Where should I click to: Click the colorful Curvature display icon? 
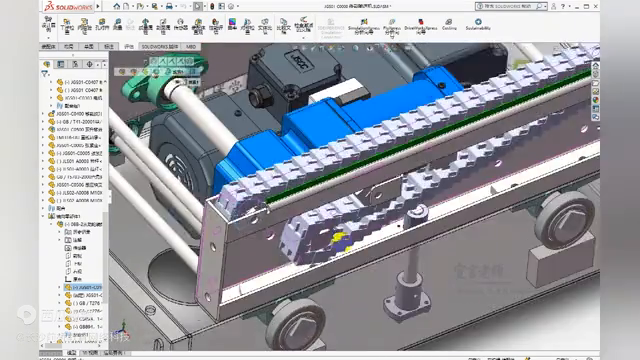click(x=232, y=24)
